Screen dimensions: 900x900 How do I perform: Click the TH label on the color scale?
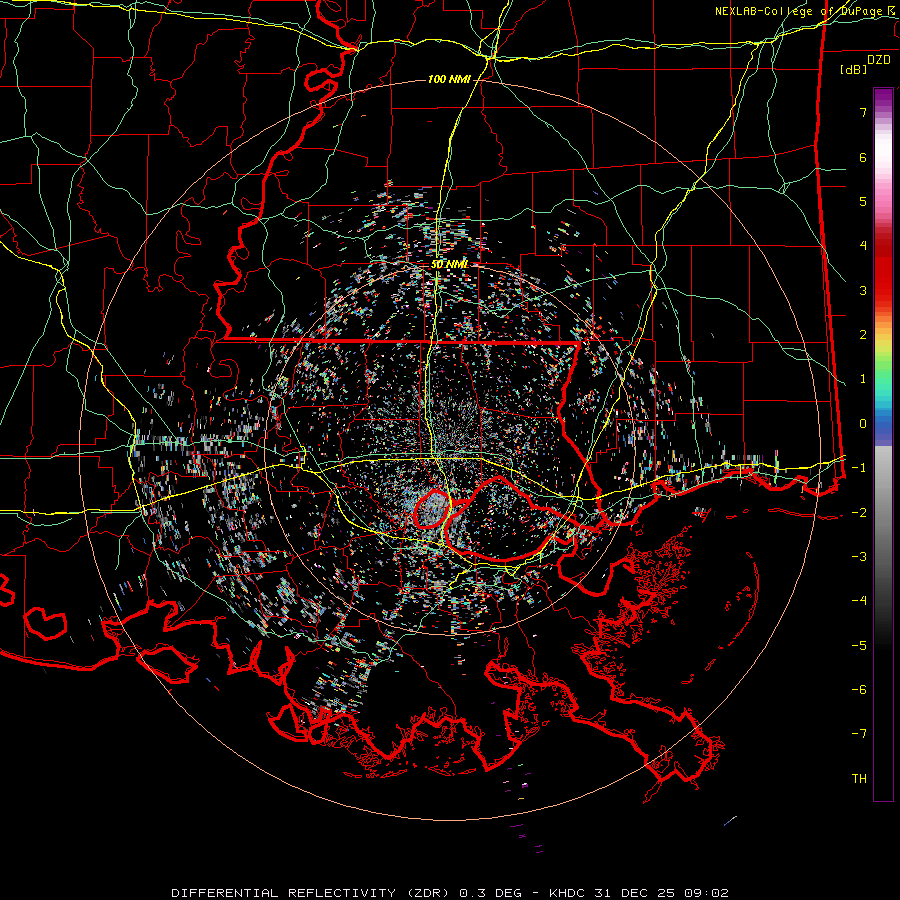tap(859, 779)
